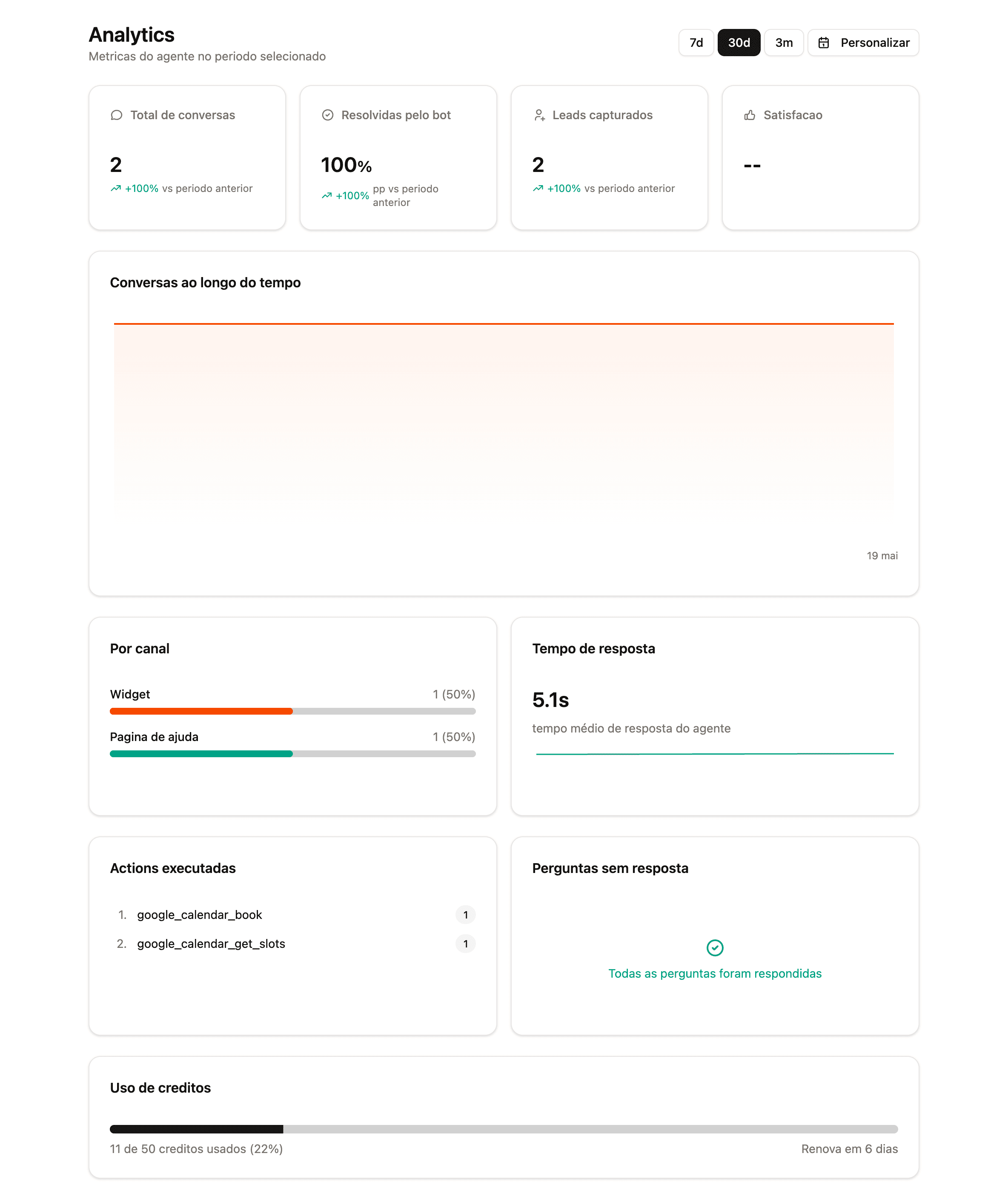Click the 5.1s response time value
Image resolution: width=1008 pixels, height=1199 pixels.
550,700
